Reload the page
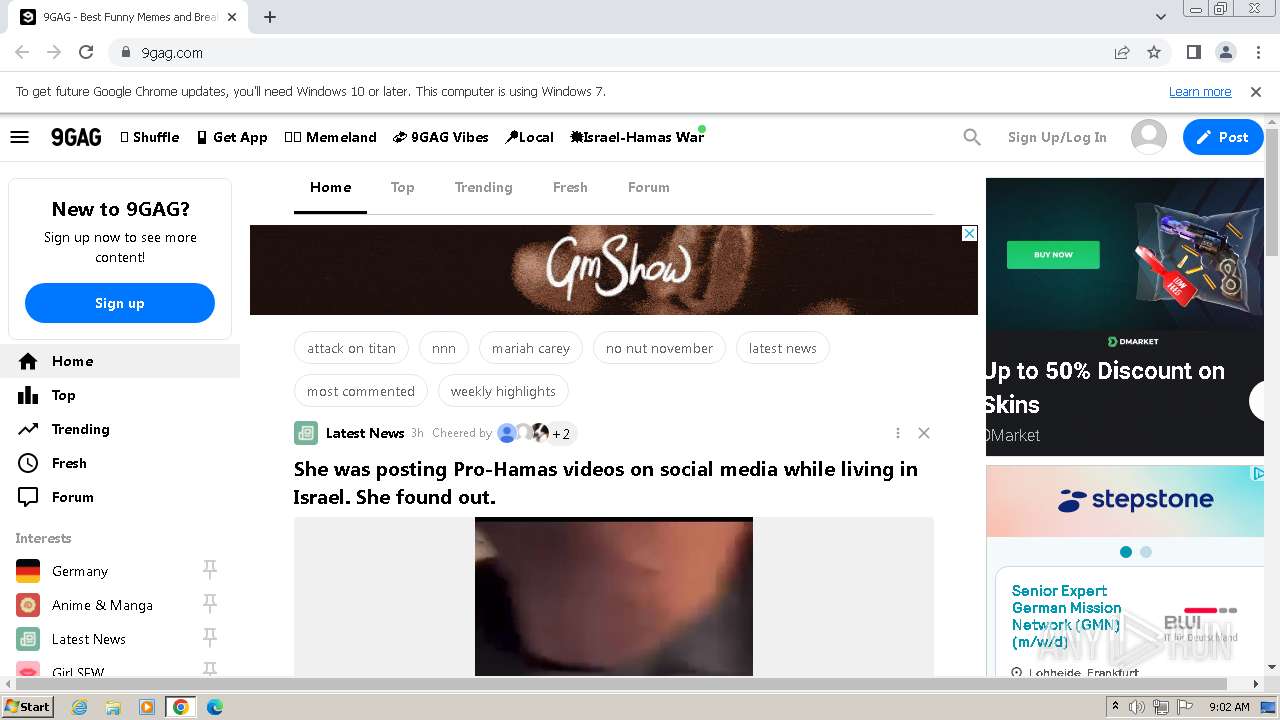Screen dimensions: 1280x720 point(86,52)
